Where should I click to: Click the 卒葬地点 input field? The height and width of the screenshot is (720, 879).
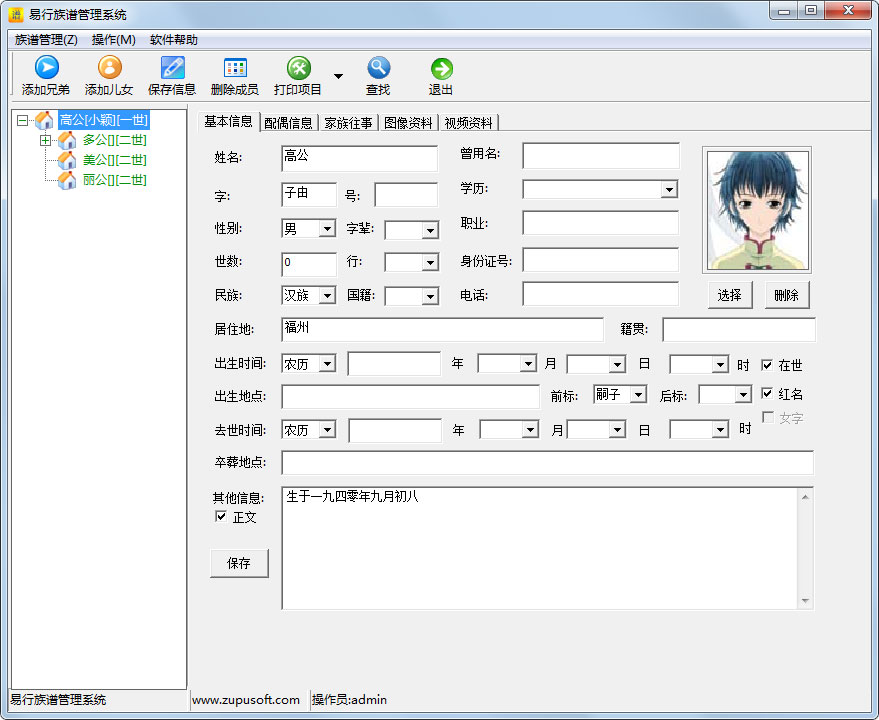pos(547,463)
